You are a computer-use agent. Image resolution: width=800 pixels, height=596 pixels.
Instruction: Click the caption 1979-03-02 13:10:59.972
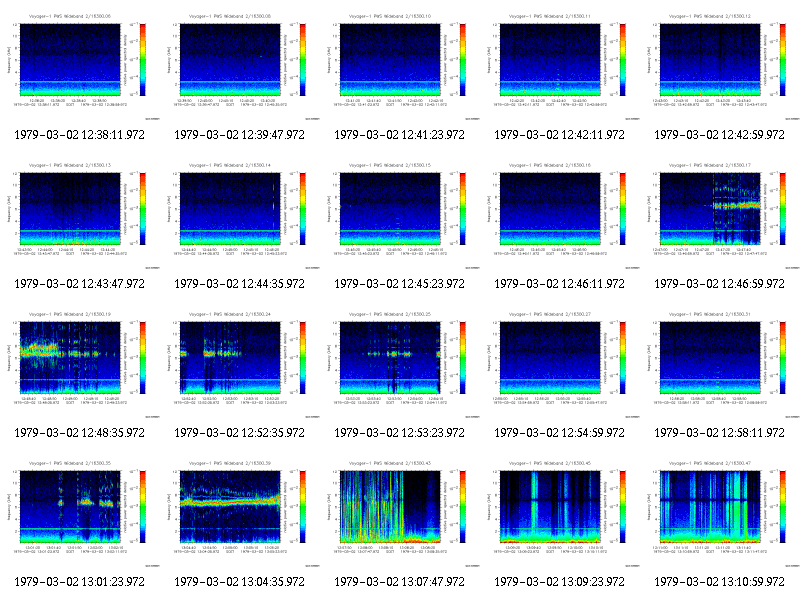click(719, 582)
